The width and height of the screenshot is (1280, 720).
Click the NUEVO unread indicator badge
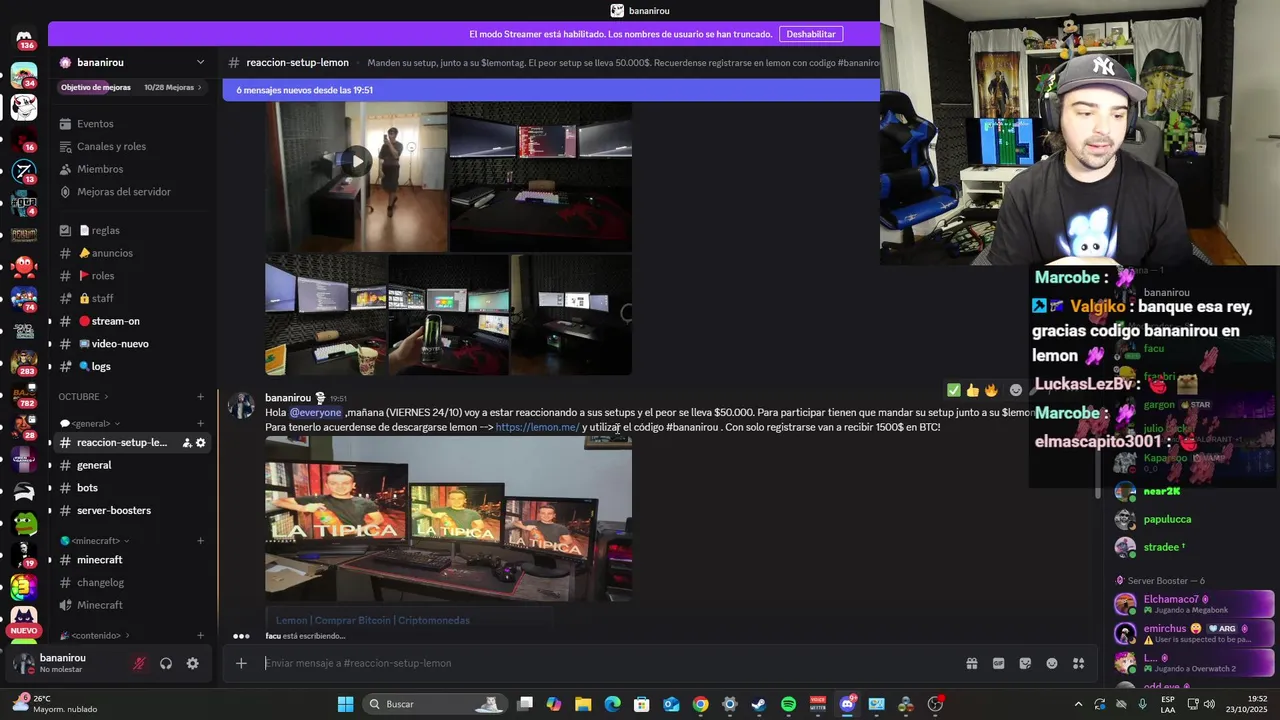pyautogui.click(x=24, y=630)
